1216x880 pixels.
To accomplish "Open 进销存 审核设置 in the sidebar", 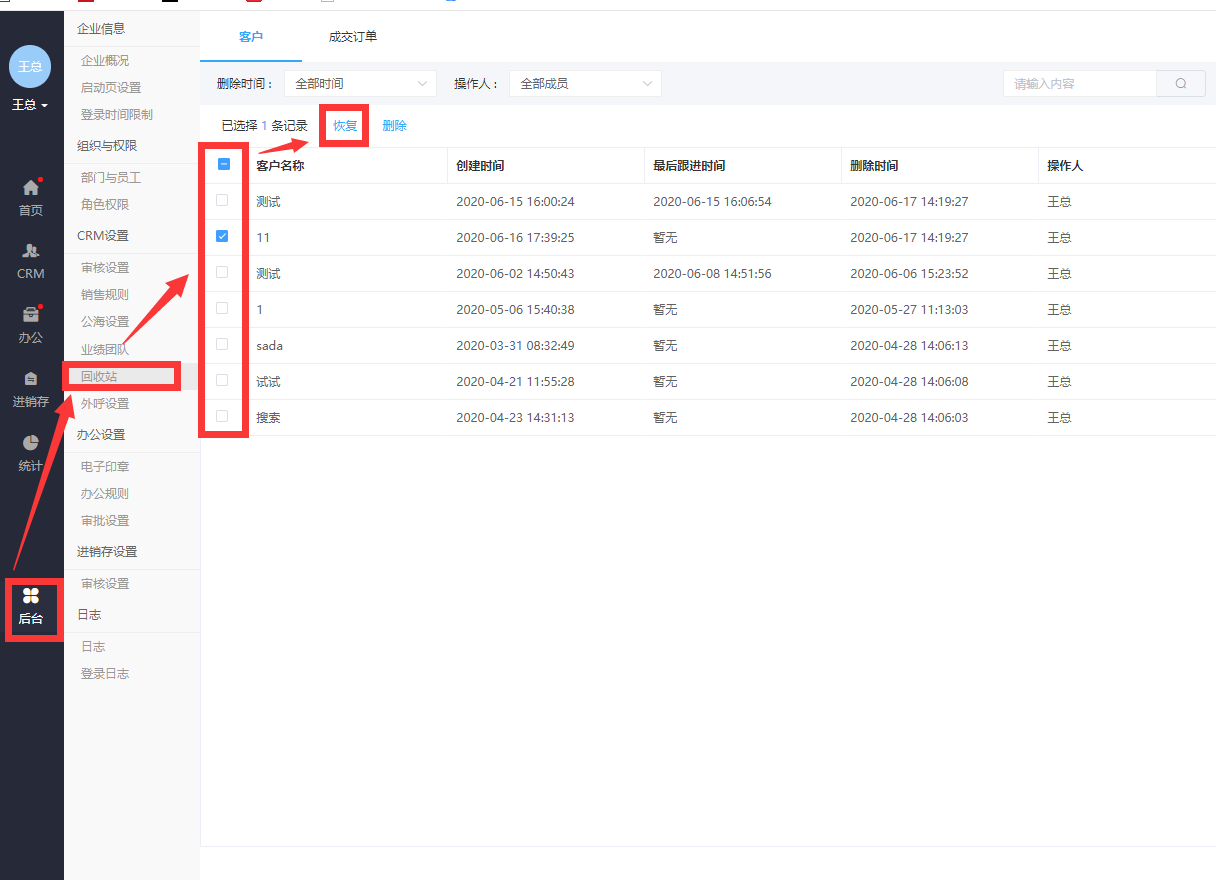I will (x=105, y=584).
